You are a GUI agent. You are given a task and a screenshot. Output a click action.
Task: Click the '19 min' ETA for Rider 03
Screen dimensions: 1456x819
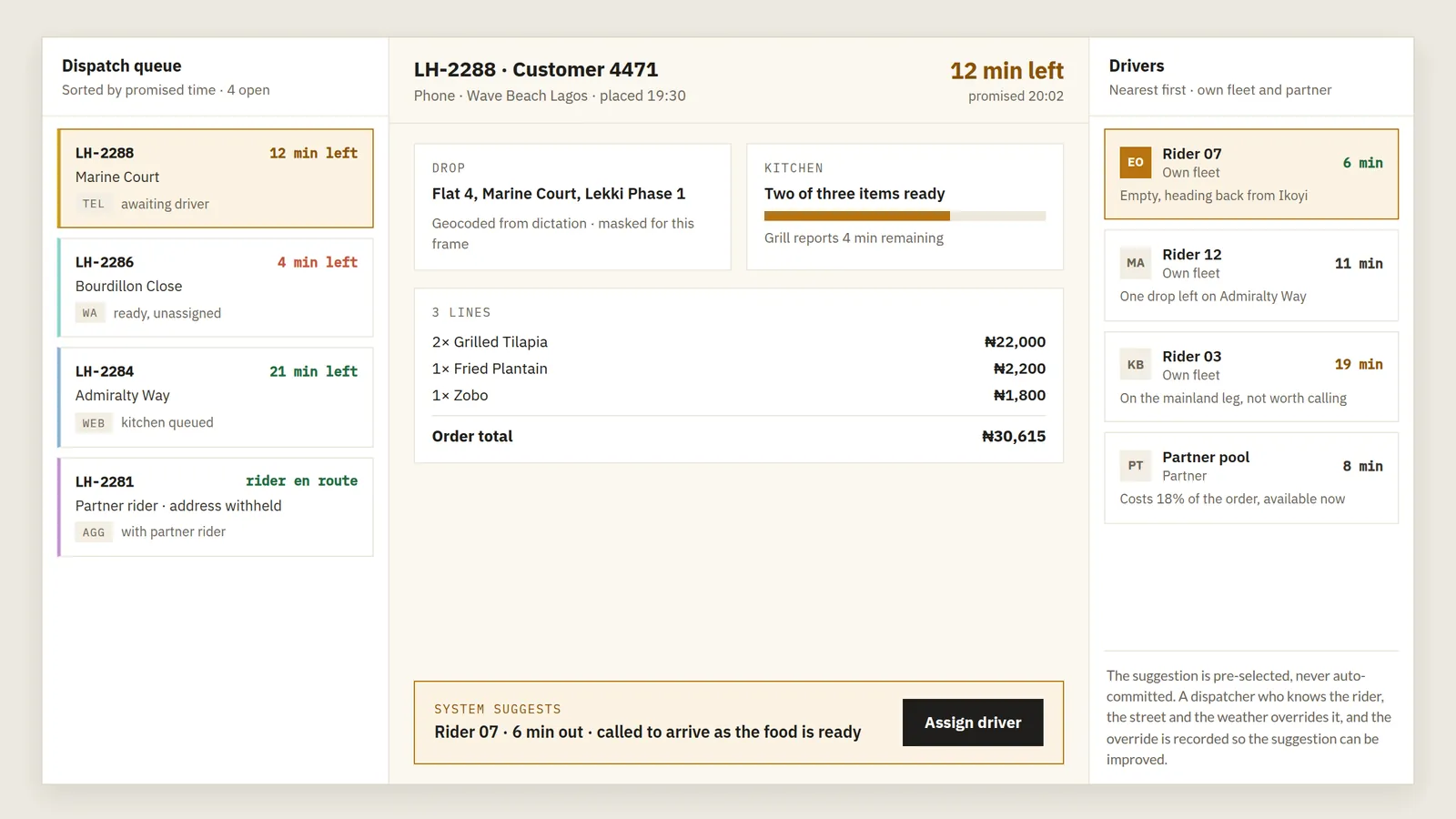[1359, 364]
